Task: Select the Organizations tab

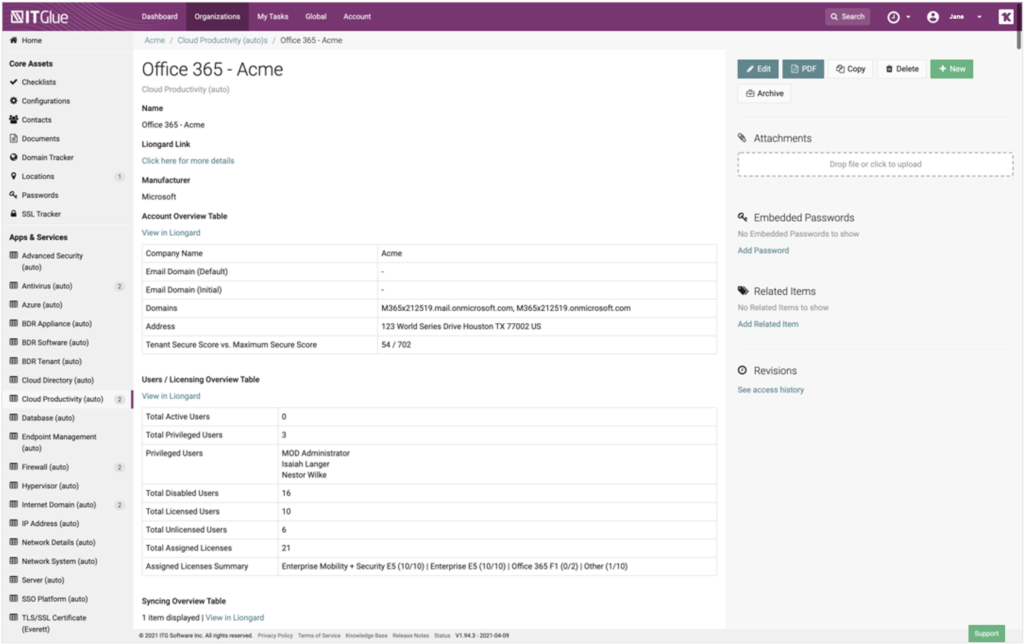Action: point(217,16)
